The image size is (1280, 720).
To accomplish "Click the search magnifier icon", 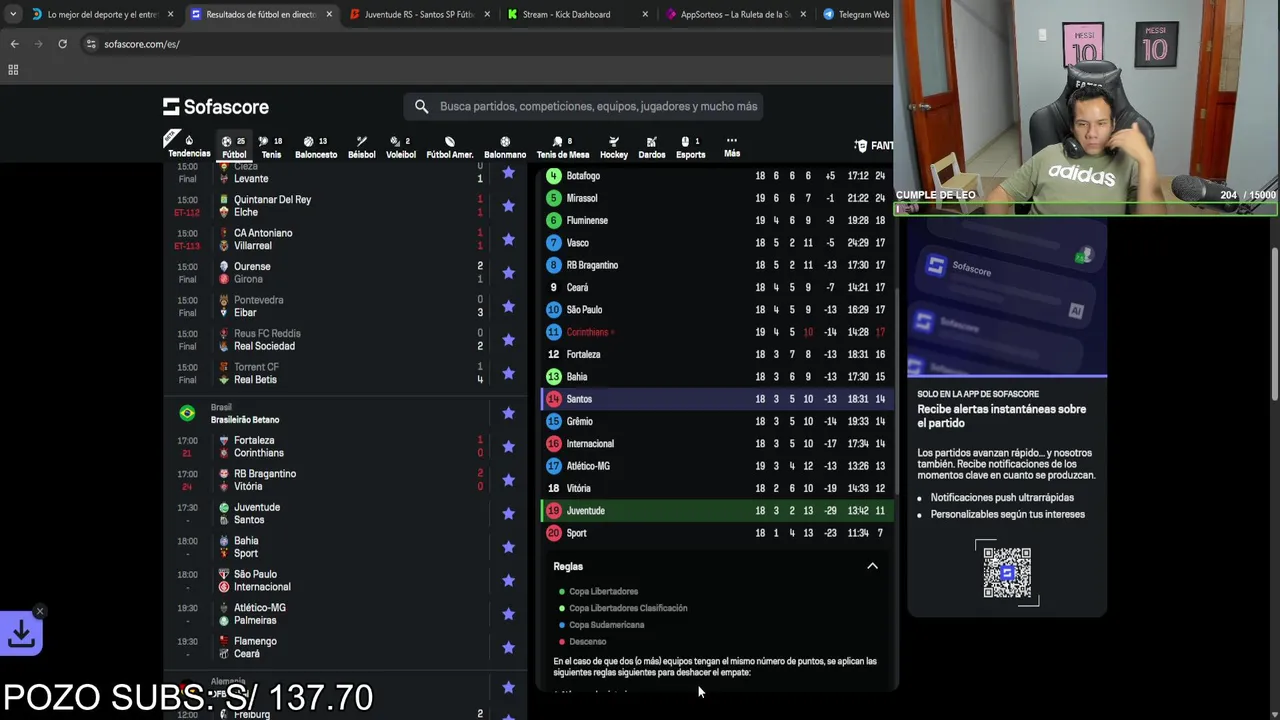I will pyautogui.click(x=421, y=106).
